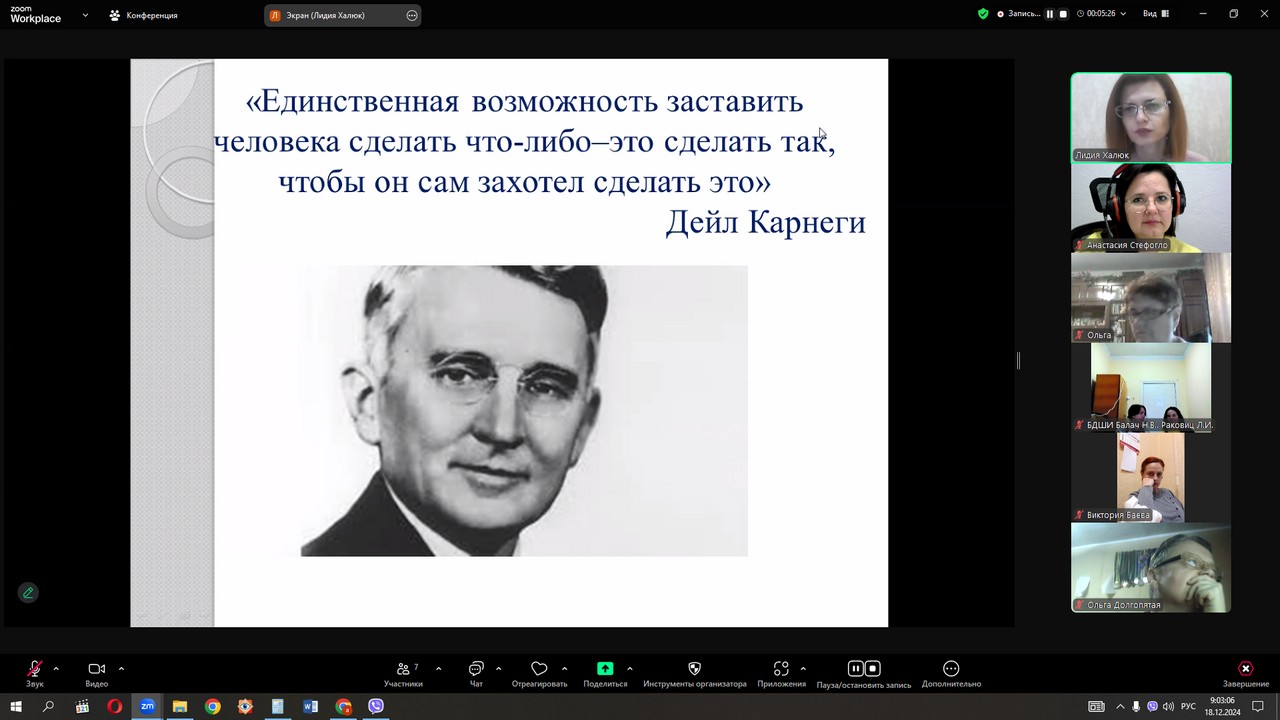Click the red Завершение end meeting button
This screenshot has height=720, width=1280.
click(x=1245, y=669)
